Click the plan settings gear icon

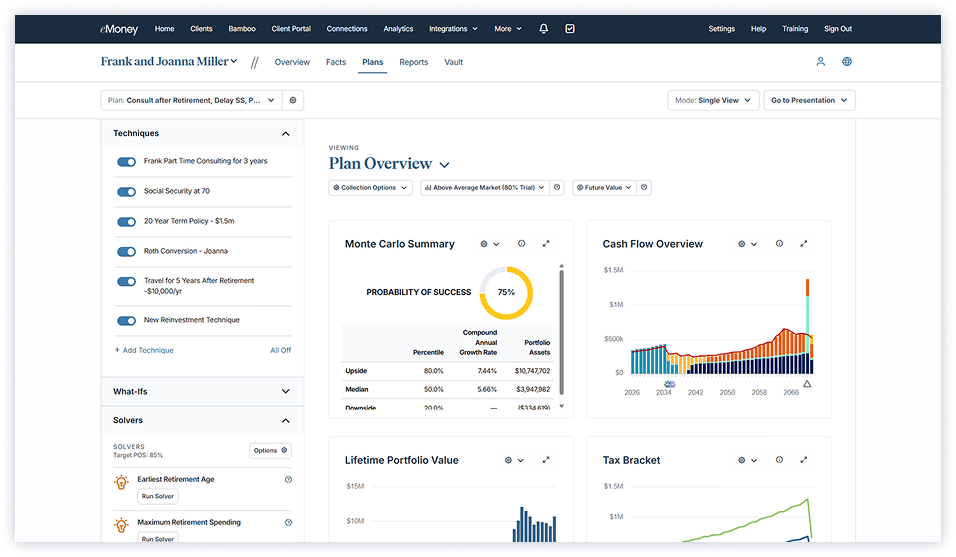coord(293,100)
